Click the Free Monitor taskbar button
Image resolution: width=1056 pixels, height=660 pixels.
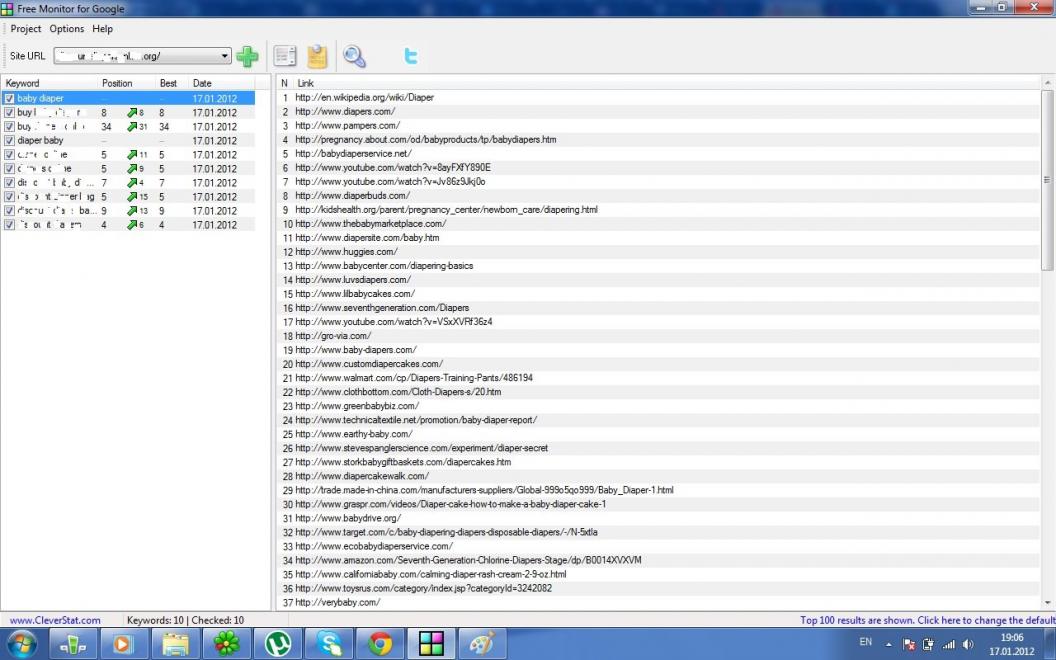[x=431, y=644]
